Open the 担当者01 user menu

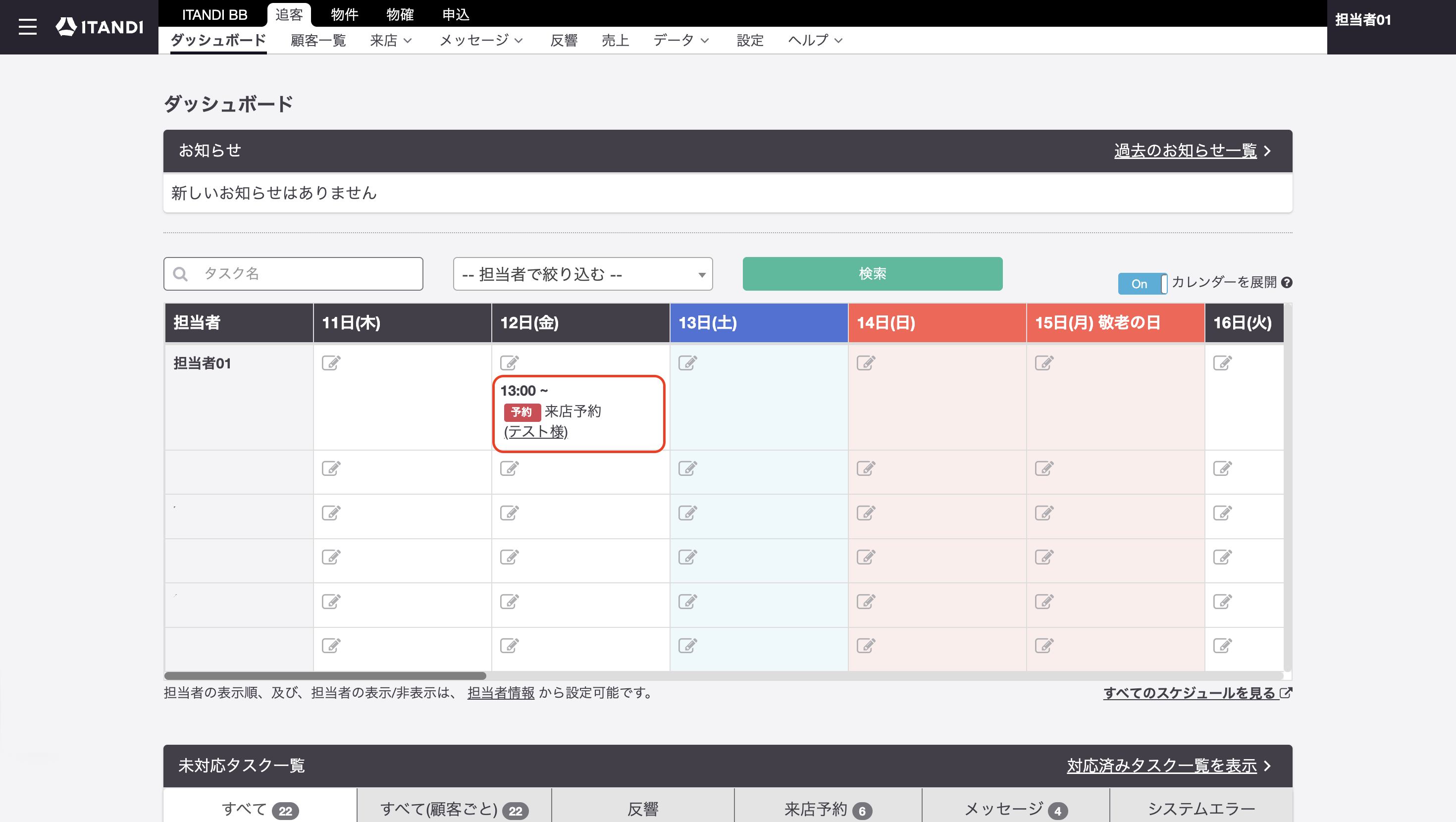[1363, 20]
